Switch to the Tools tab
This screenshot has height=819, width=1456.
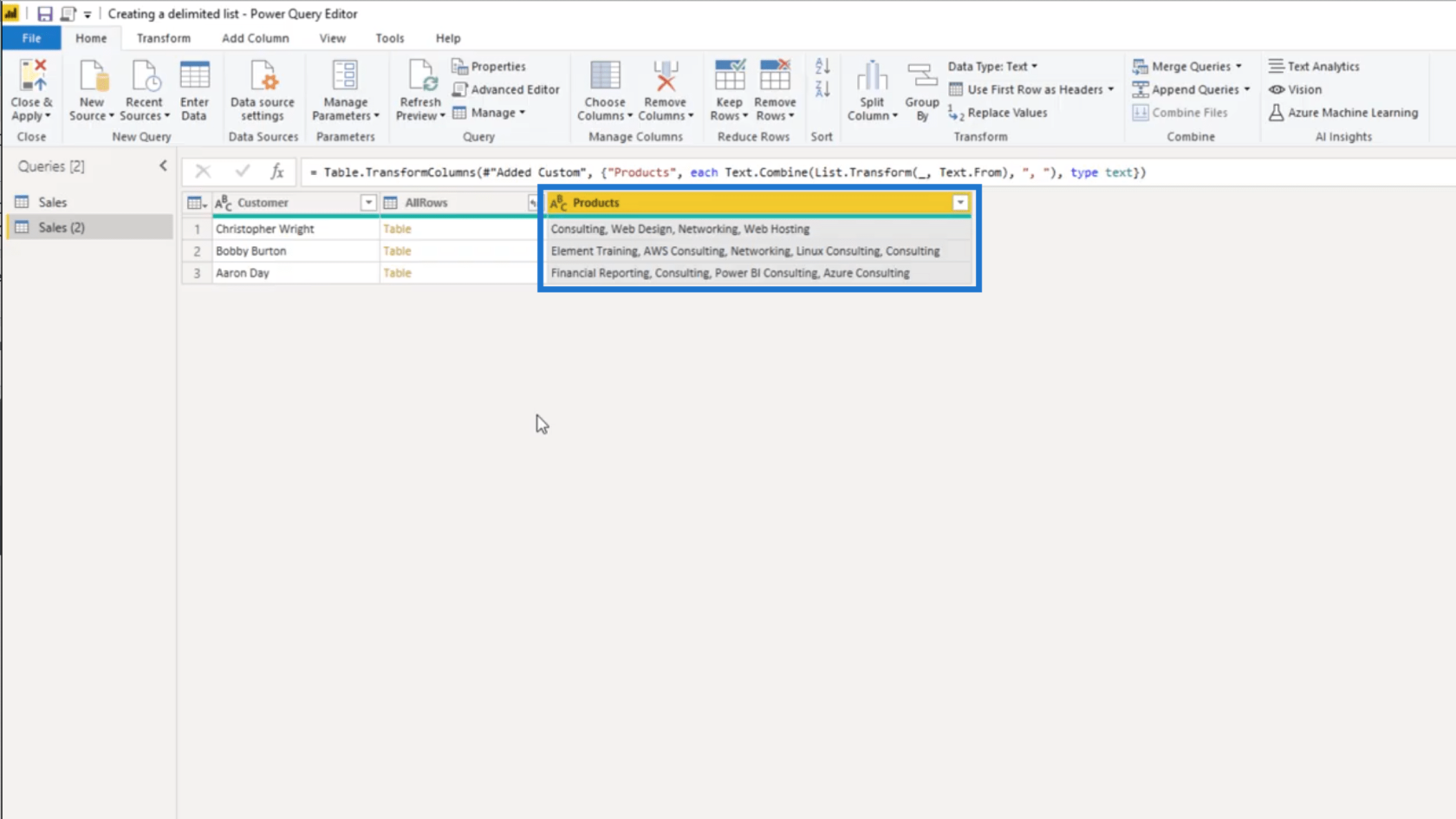389,38
